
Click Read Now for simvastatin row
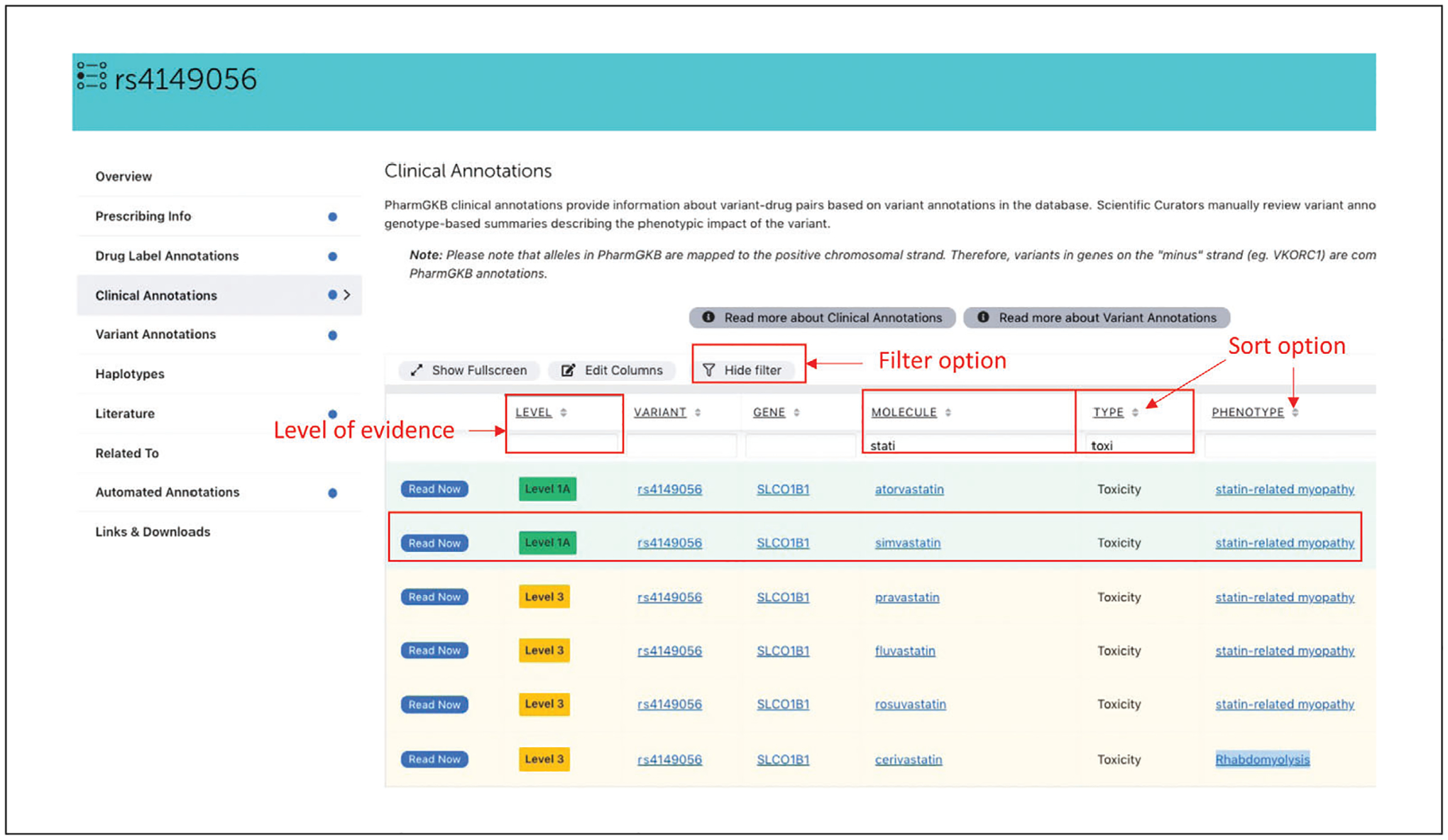point(434,543)
